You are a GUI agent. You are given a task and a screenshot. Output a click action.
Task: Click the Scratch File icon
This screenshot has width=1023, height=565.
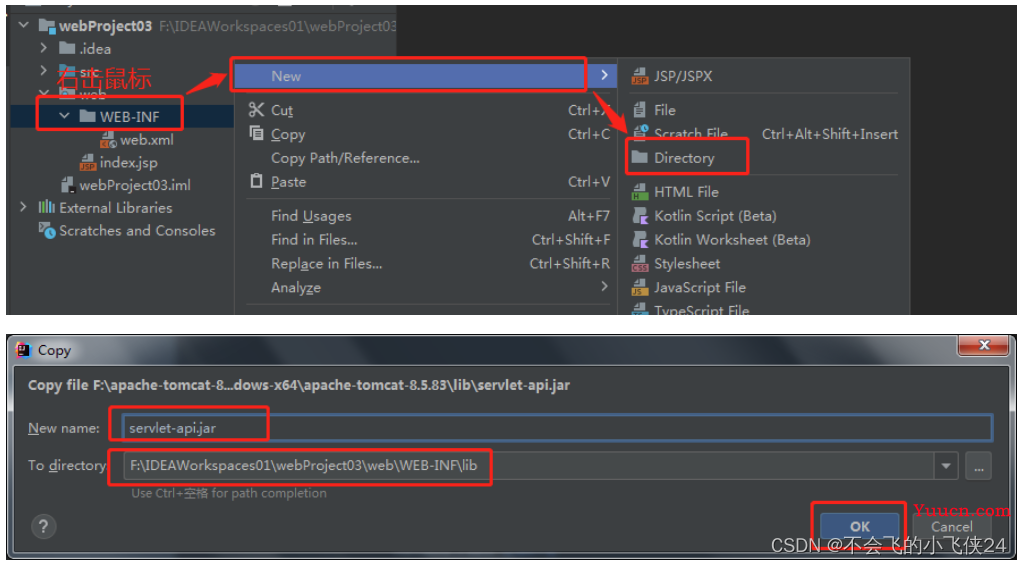pyautogui.click(x=640, y=133)
